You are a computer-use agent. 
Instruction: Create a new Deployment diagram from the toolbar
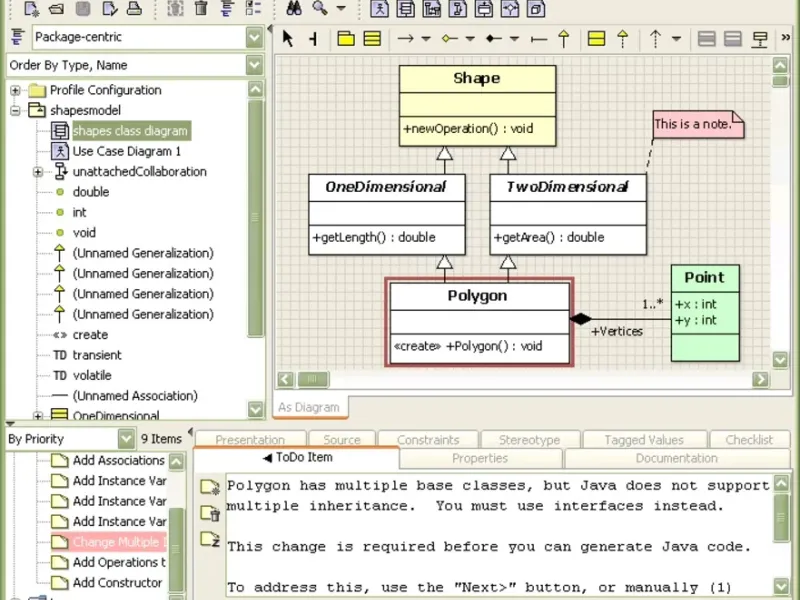(536, 8)
